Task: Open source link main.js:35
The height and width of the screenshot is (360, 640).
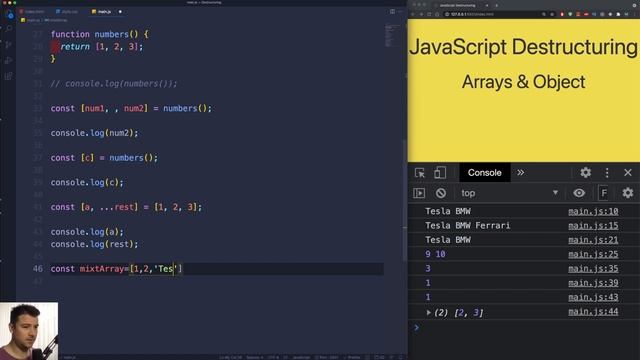Action: 593,269
